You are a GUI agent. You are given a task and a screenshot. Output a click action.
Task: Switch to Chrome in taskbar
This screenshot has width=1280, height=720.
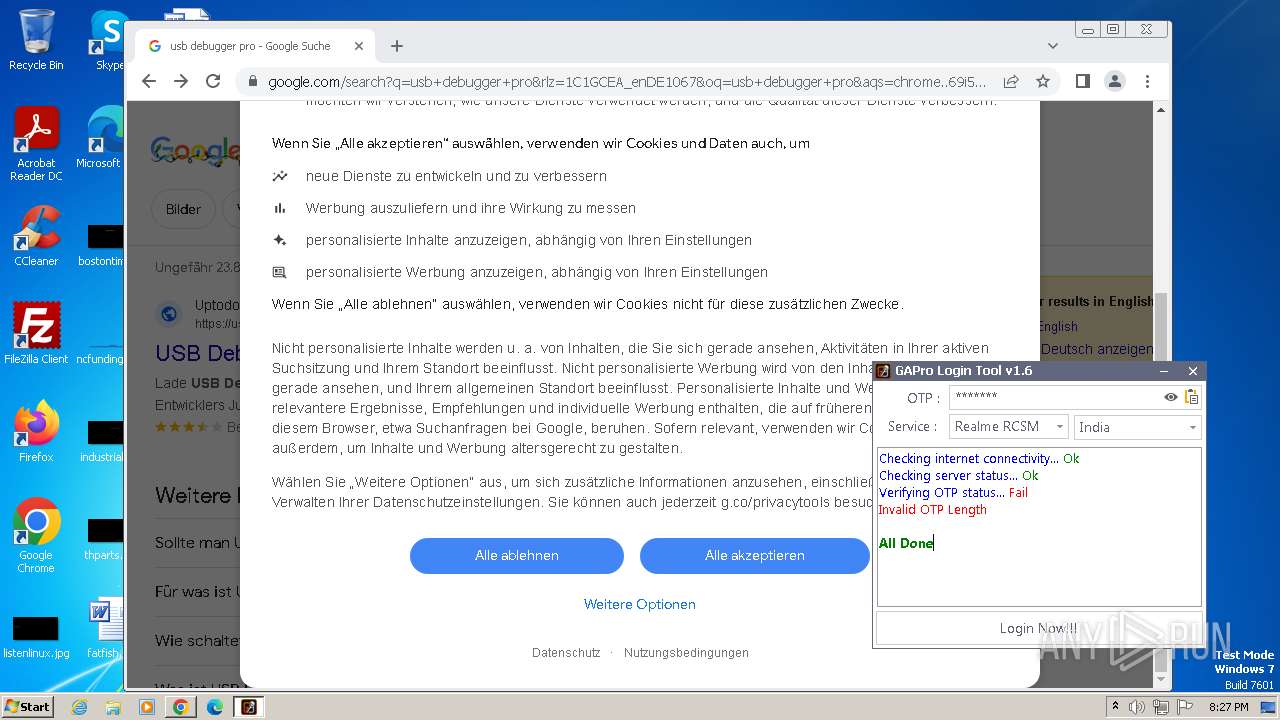(181, 707)
